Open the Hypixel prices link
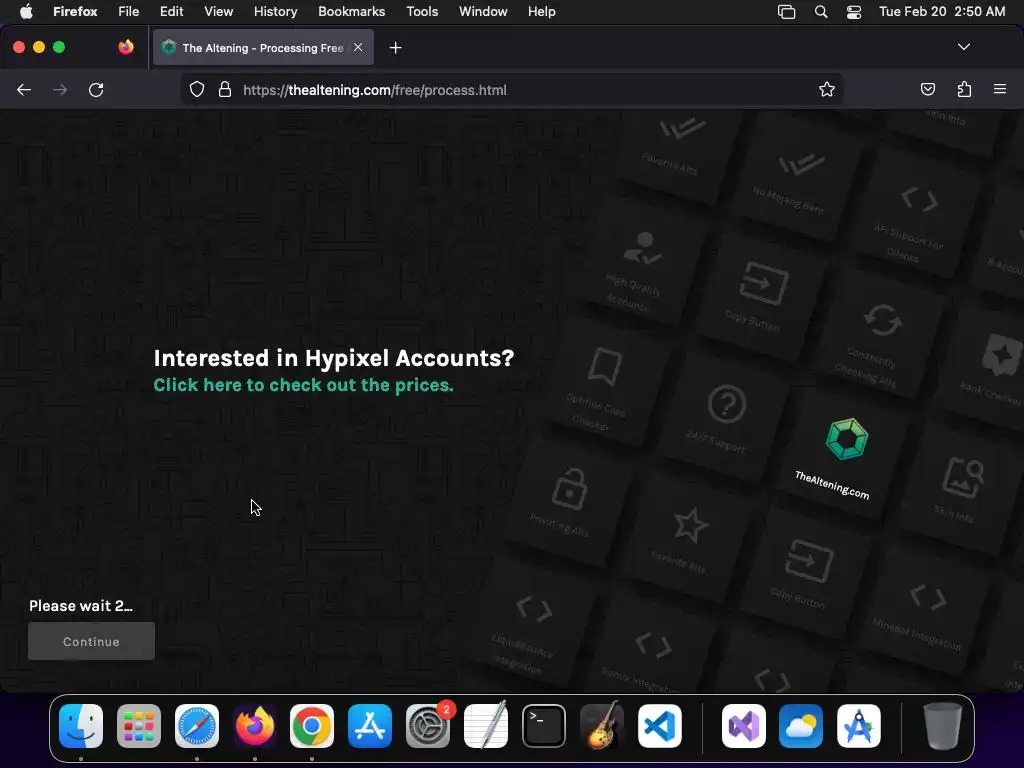 (x=303, y=385)
